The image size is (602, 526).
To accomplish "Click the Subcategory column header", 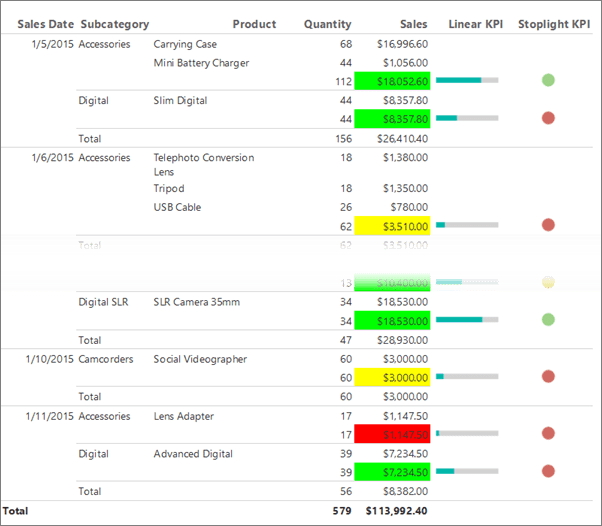I will pyautogui.click(x=115, y=25).
